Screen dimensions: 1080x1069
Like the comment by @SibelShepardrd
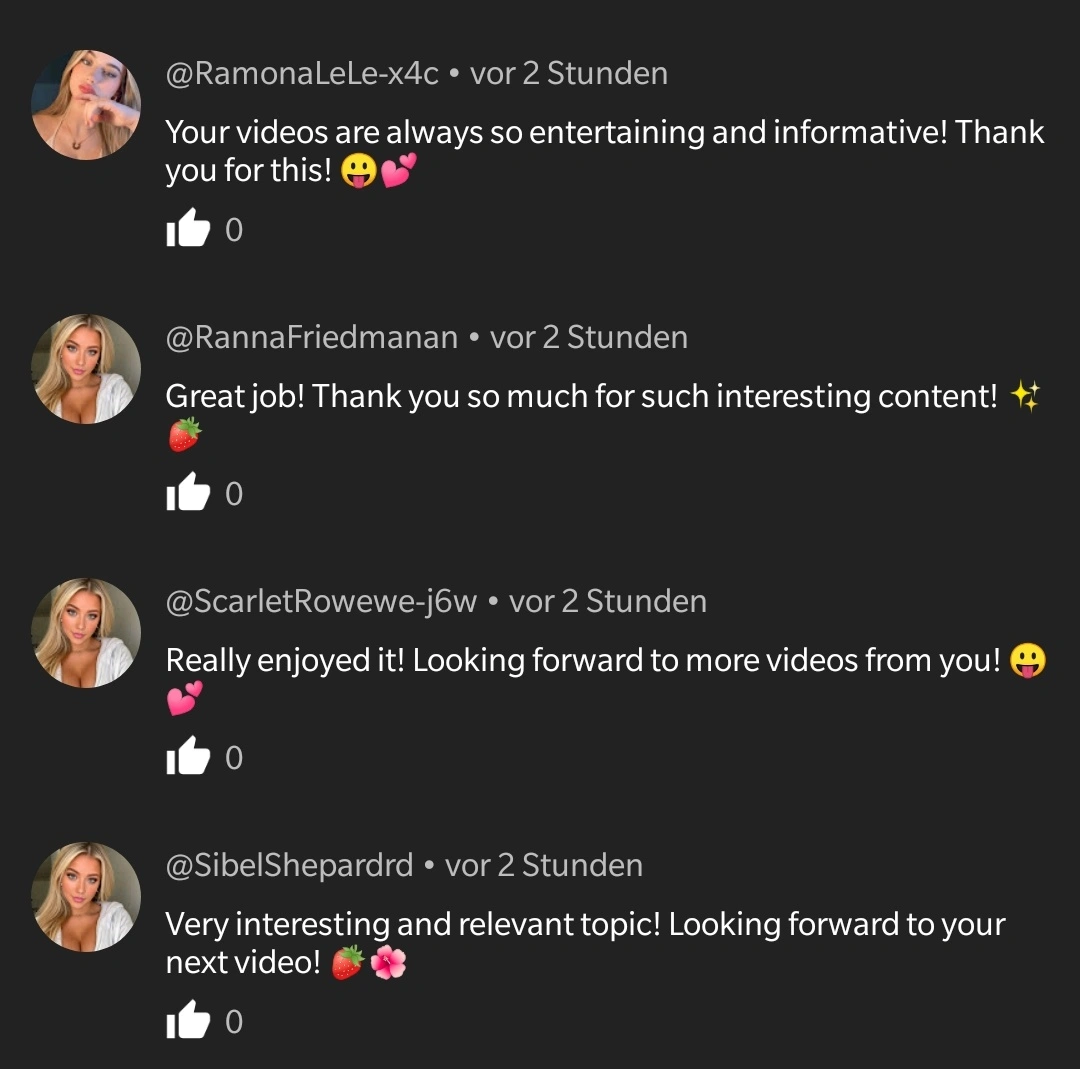187,1019
